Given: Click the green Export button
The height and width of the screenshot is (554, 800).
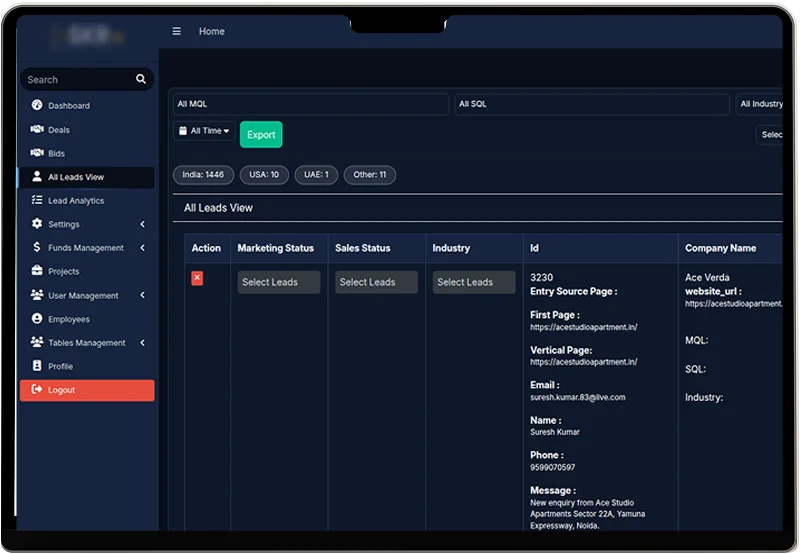Looking at the screenshot, I should pyautogui.click(x=261, y=135).
